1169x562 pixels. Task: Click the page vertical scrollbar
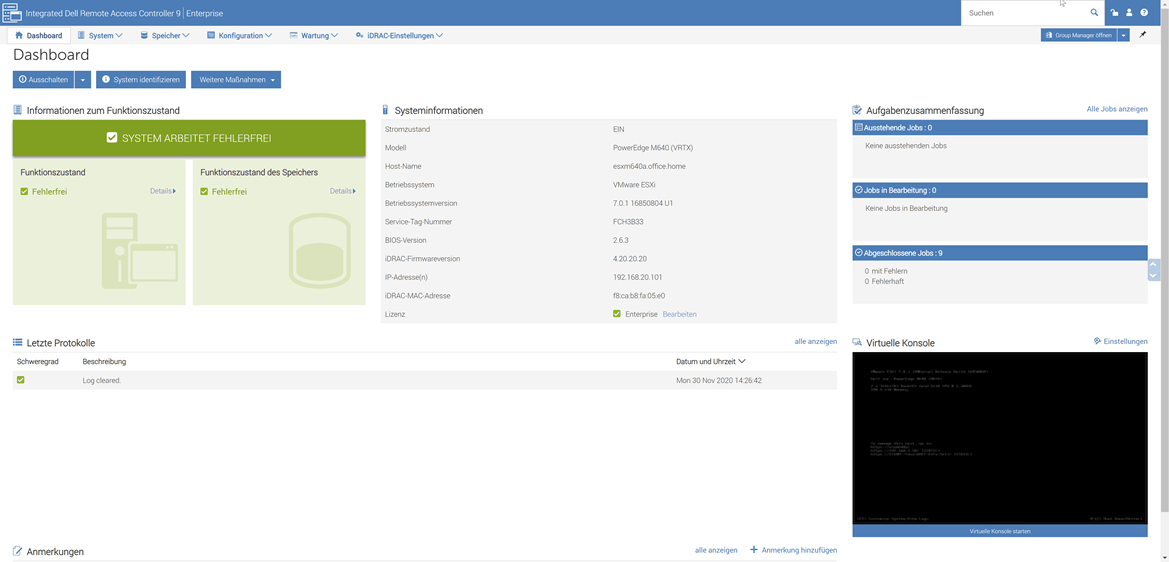click(x=1165, y=261)
